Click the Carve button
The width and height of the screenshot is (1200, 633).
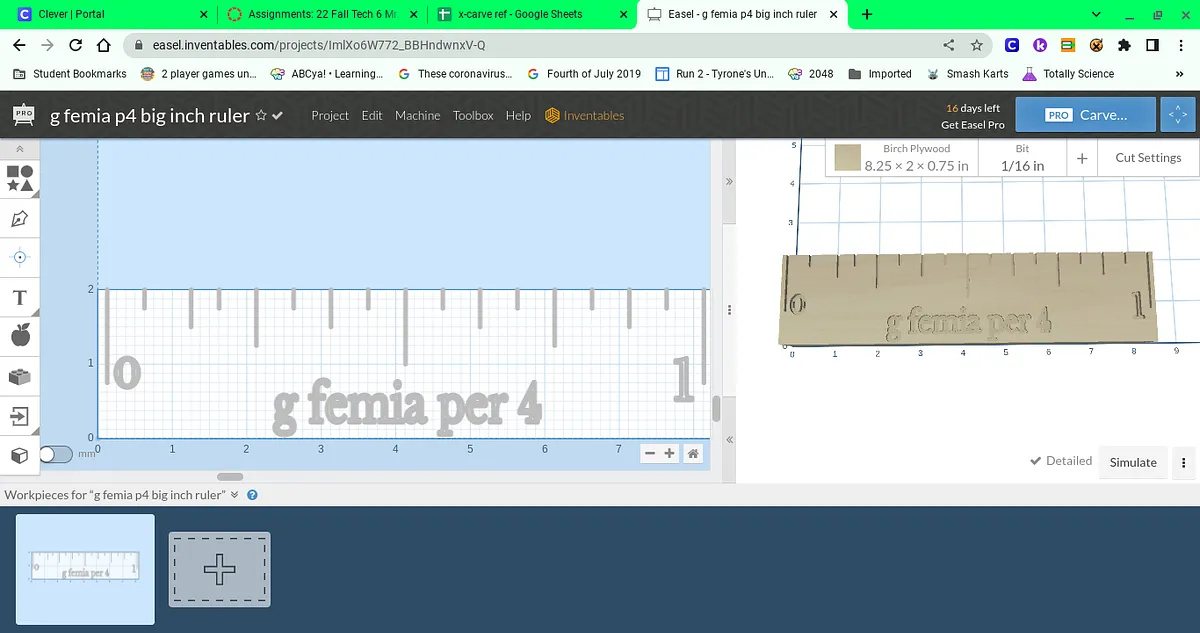(x=1085, y=115)
